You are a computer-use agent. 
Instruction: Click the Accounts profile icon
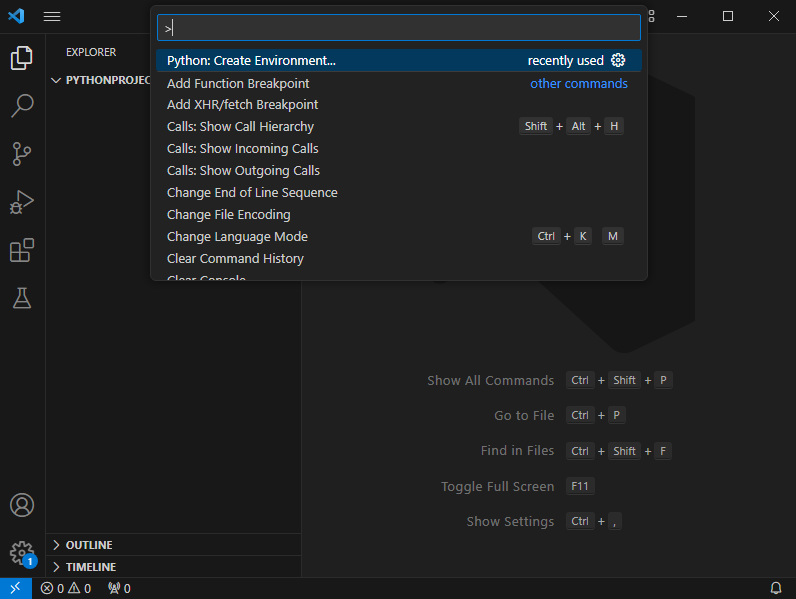[22, 505]
